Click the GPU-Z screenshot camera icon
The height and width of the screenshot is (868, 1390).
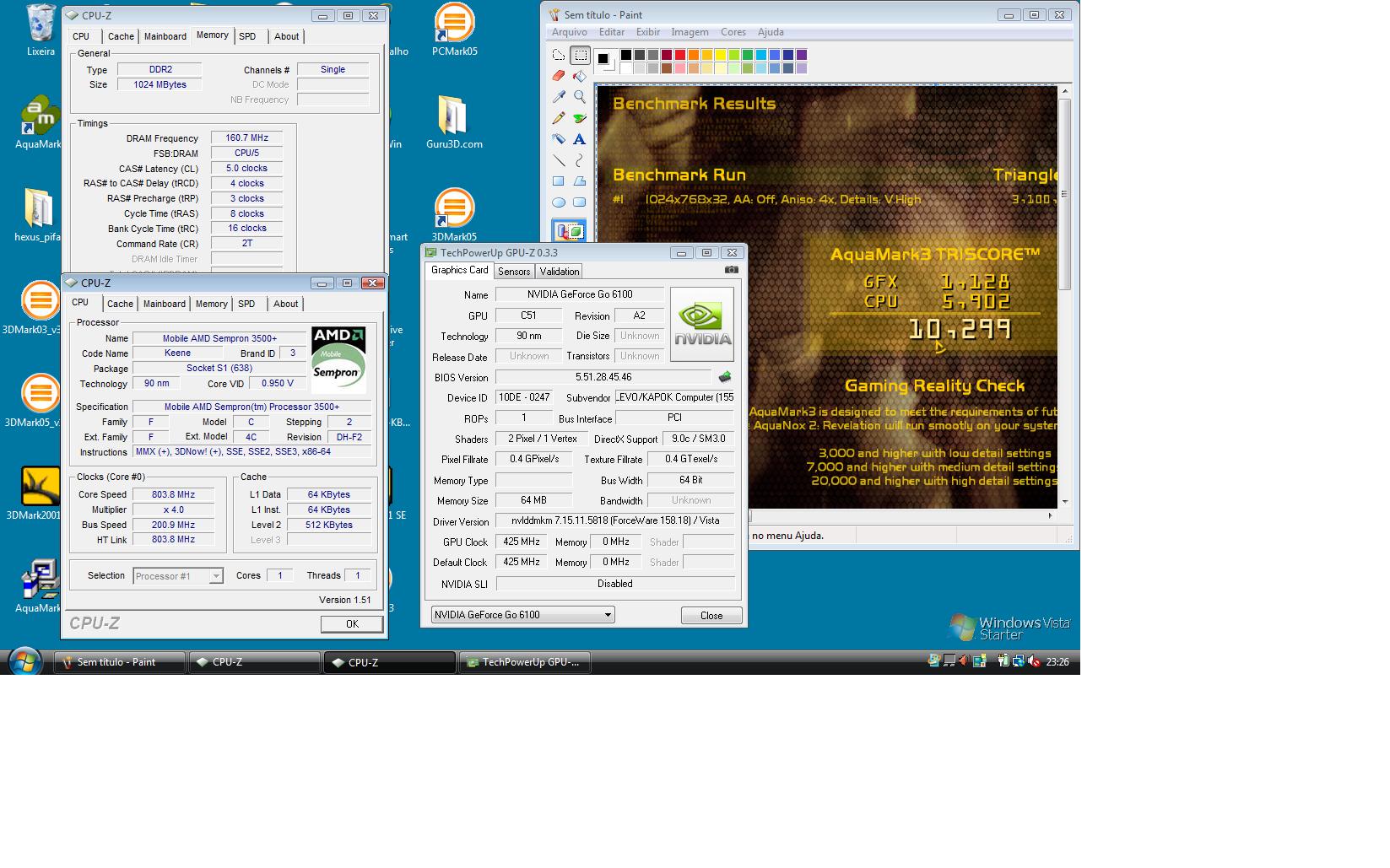731,270
